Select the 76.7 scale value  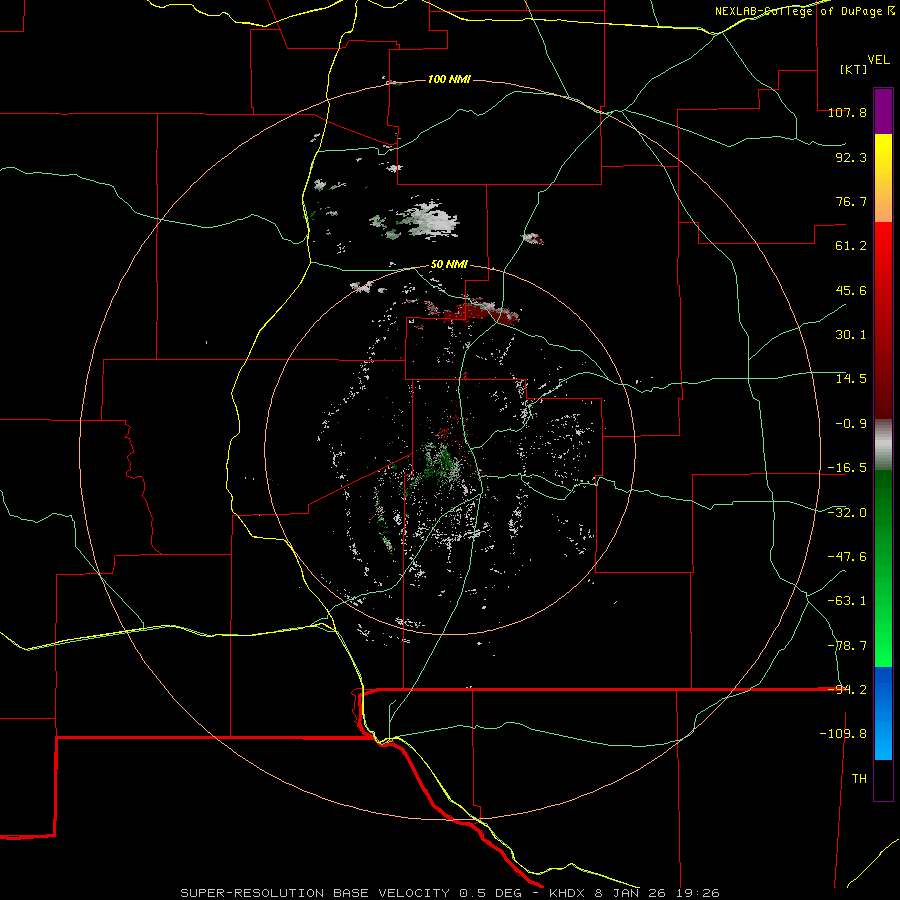pyautogui.click(x=851, y=201)
